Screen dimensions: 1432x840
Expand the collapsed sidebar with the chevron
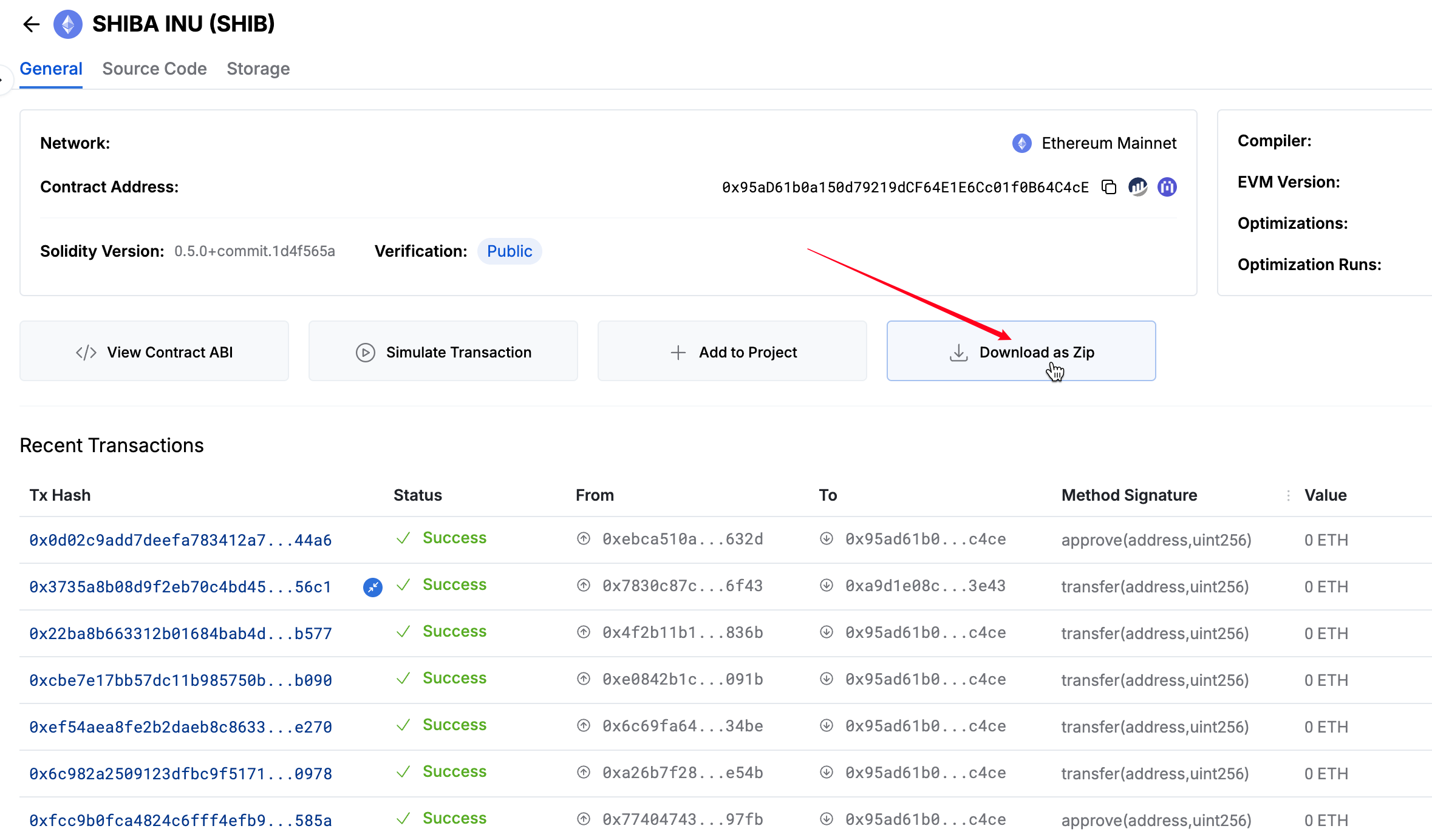tap(3, 80)
